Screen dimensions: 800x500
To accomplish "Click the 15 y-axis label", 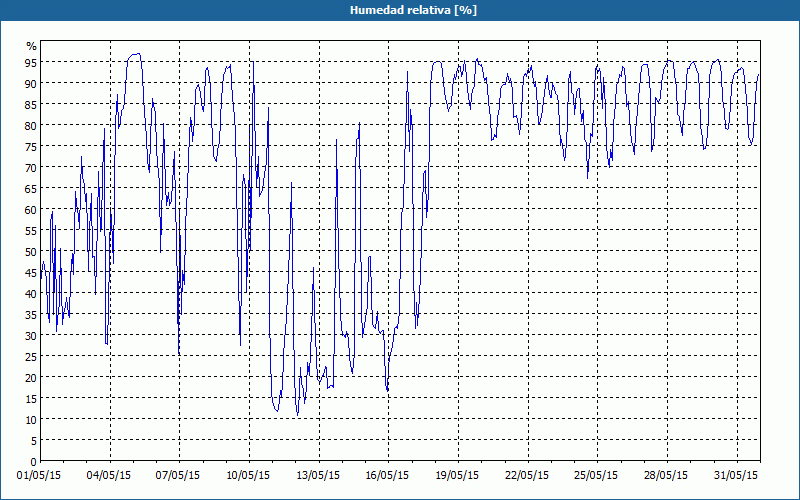I will point(31,398).
